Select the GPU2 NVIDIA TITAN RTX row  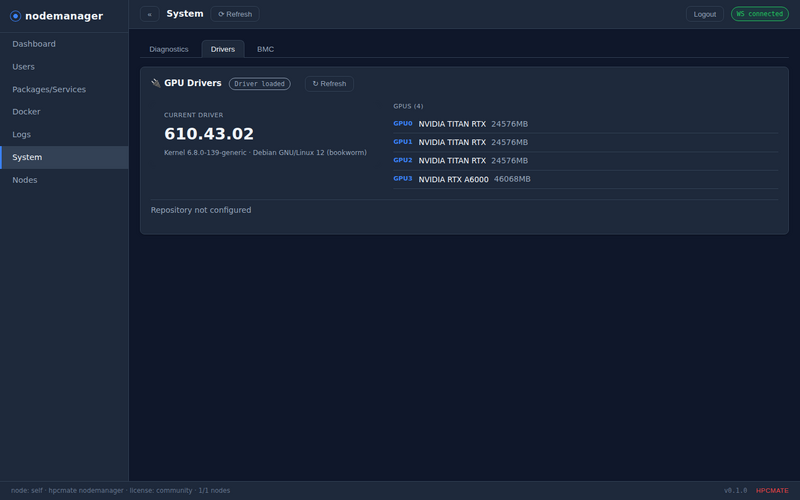[x=586, y=161]
